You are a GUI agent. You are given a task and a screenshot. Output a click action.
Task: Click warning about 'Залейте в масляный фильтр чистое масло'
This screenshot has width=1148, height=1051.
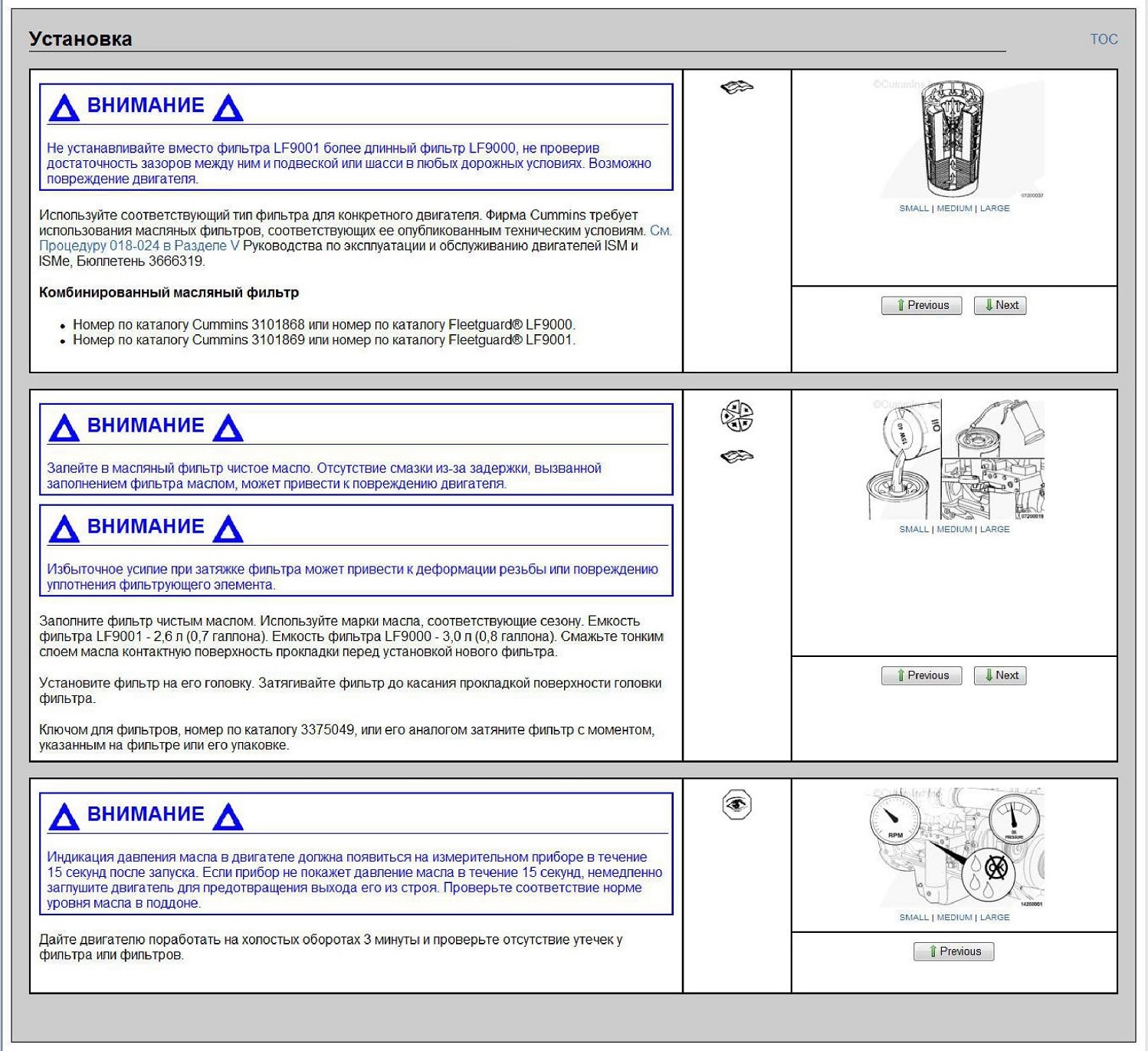(x=323, y=476)
